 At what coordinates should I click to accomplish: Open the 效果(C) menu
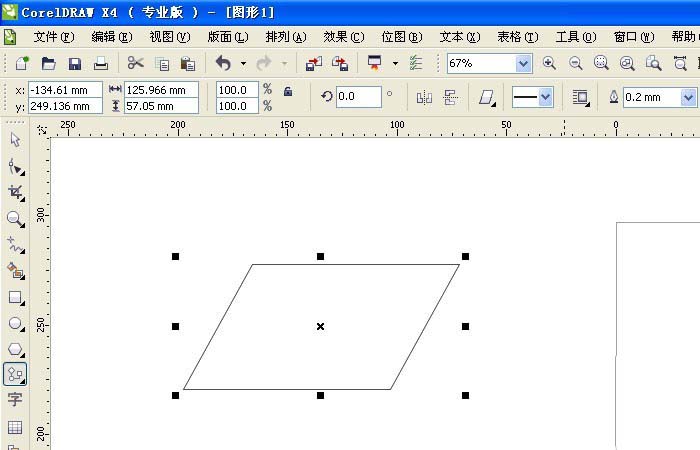click(x=344, y=37)
